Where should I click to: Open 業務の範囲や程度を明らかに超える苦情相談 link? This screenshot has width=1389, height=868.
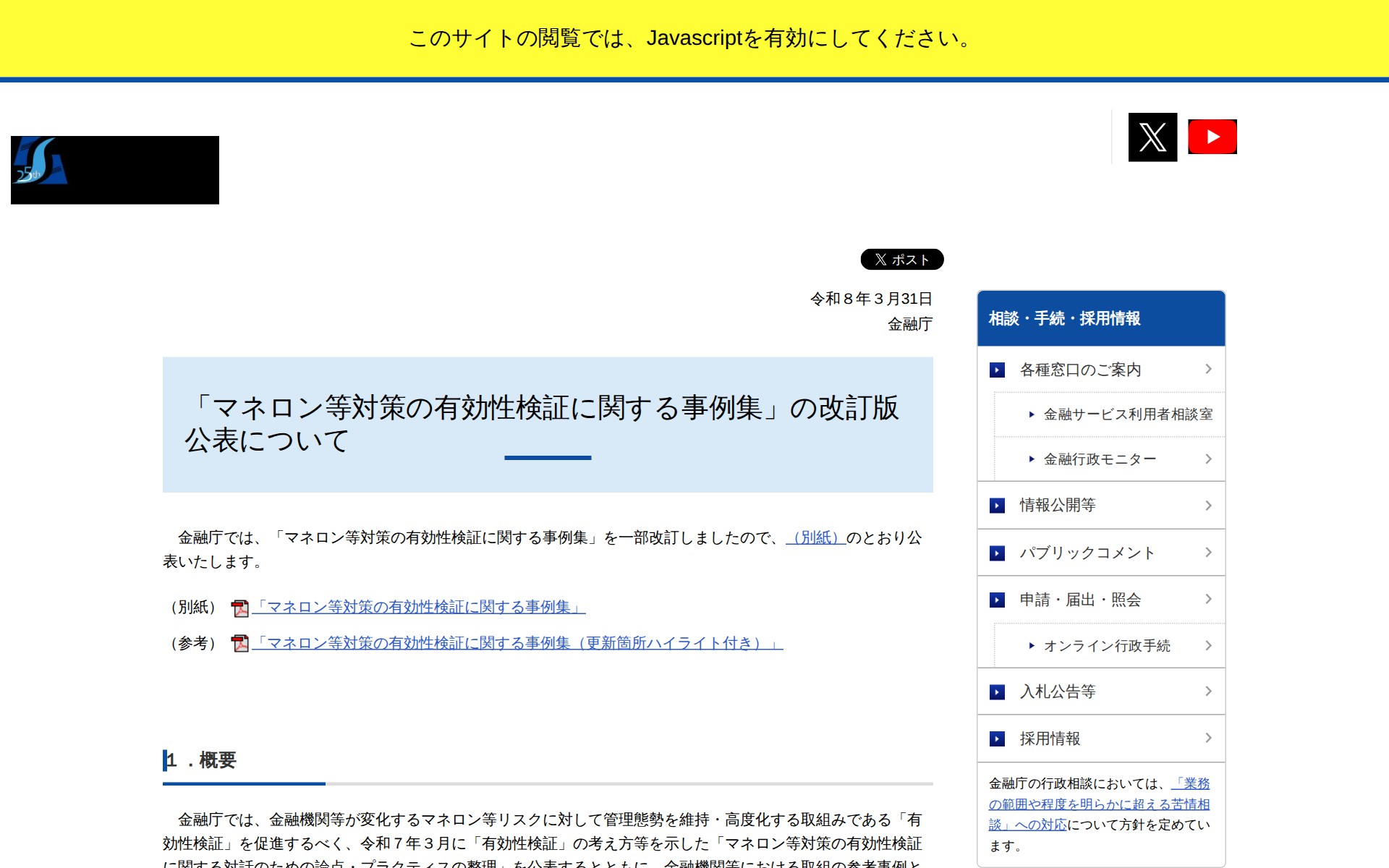(1098, 804)
